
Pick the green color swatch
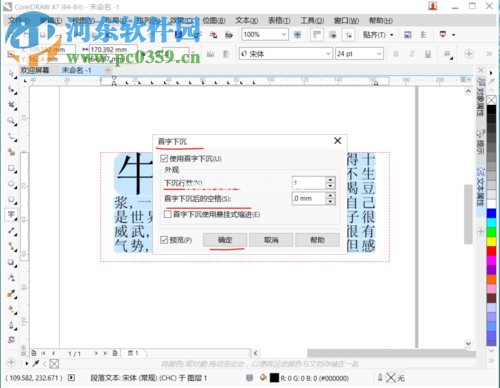click(x=491, y=232)
